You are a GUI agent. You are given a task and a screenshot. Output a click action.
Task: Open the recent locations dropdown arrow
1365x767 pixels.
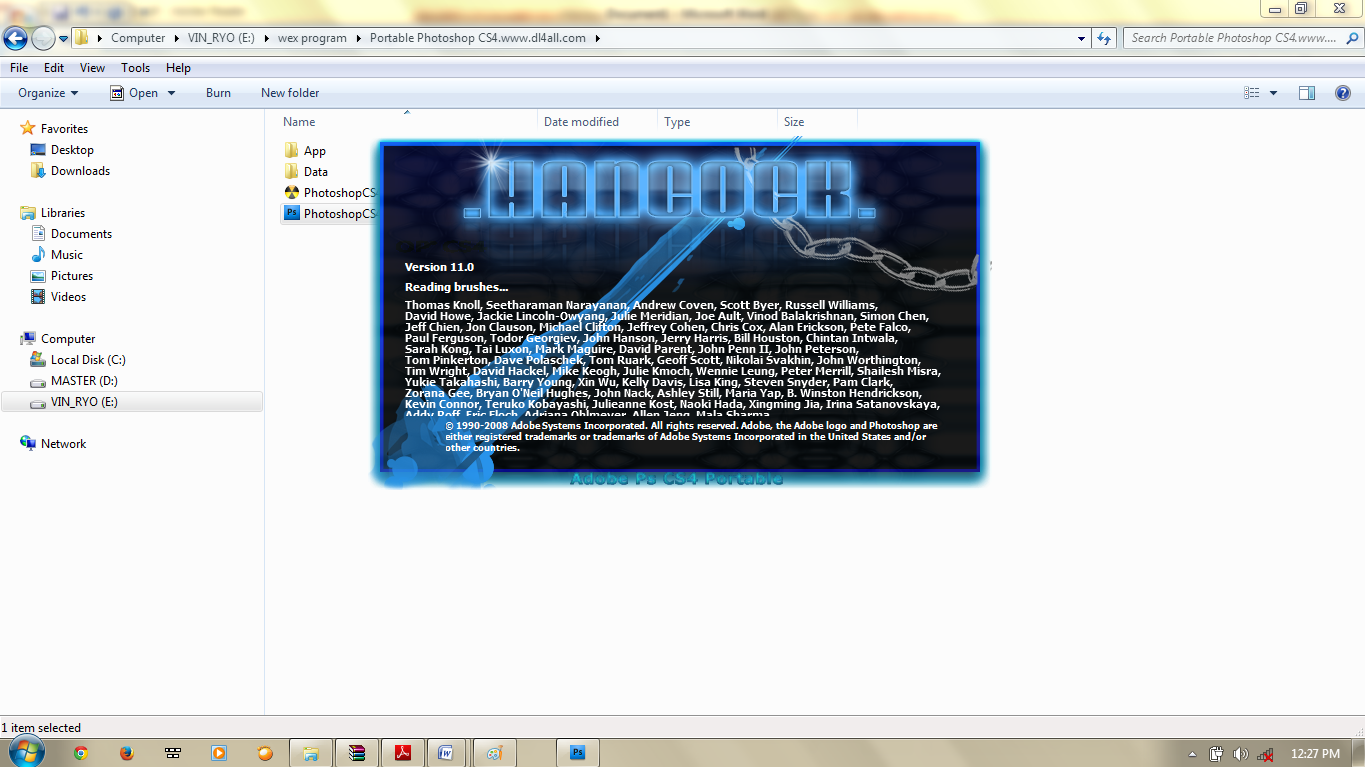[x=63, y=39]
